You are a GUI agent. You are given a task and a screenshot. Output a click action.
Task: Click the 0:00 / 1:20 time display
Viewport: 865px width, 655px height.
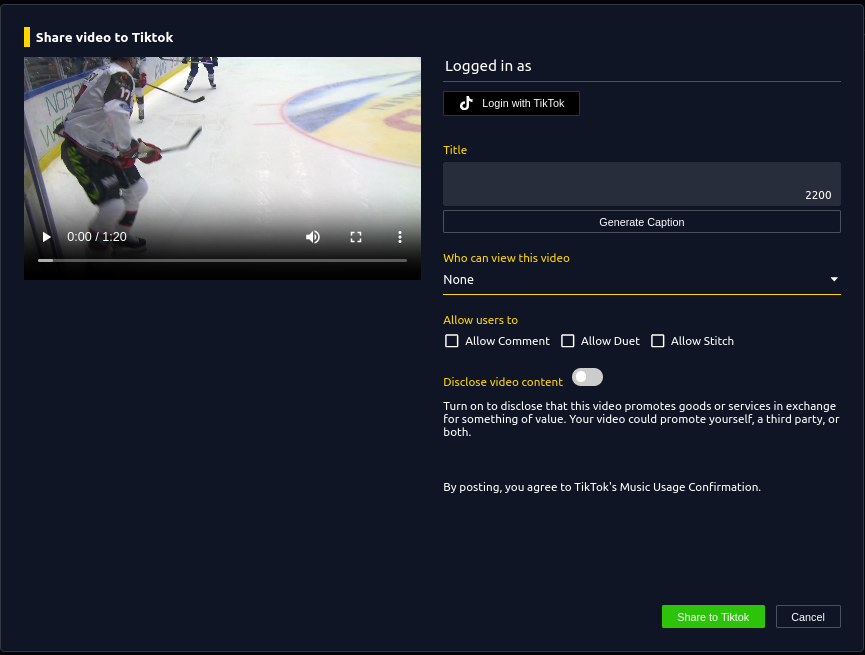click(x=97, y=237)
